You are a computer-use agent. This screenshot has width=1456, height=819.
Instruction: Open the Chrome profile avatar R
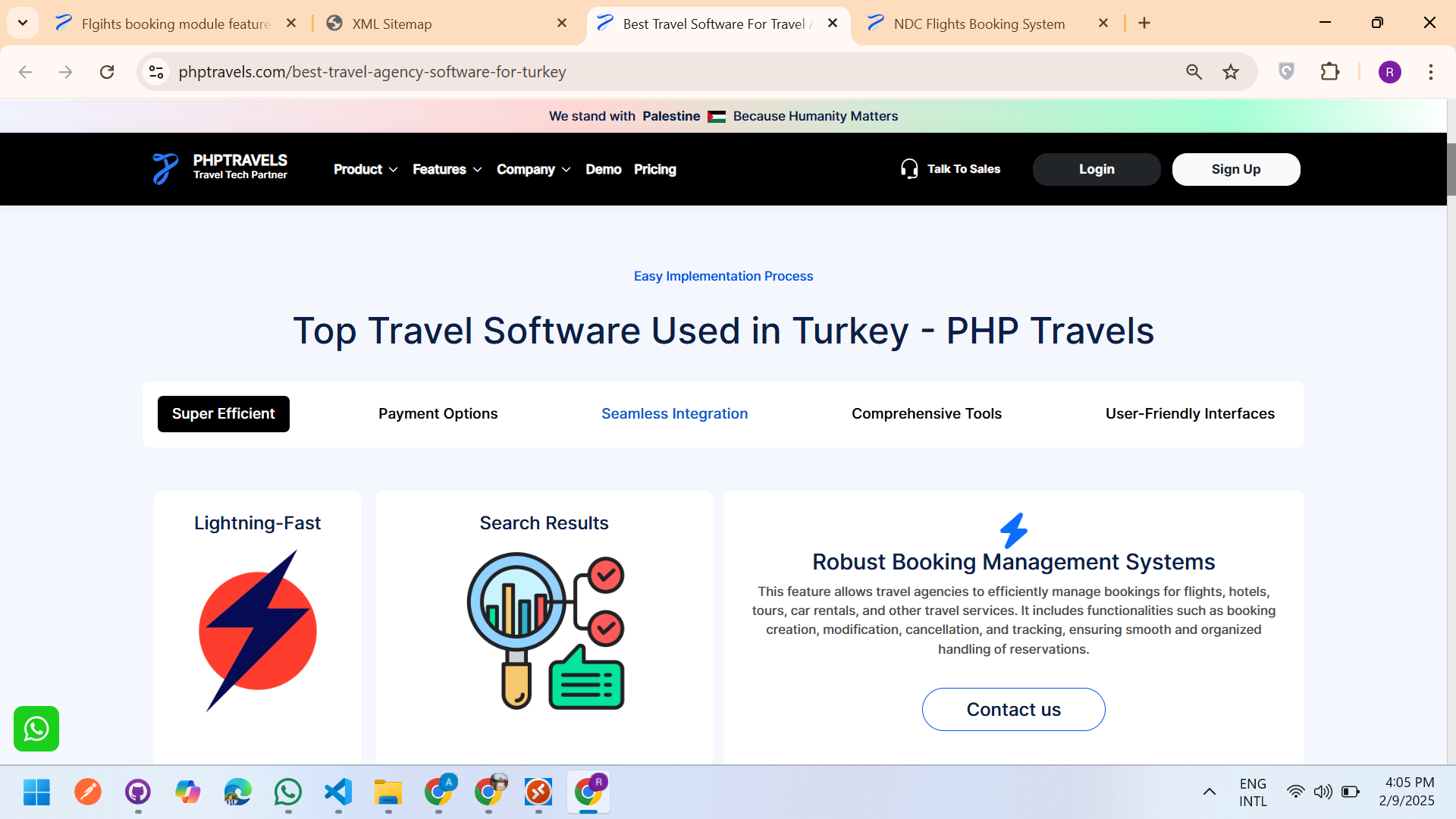(1390, 72)
